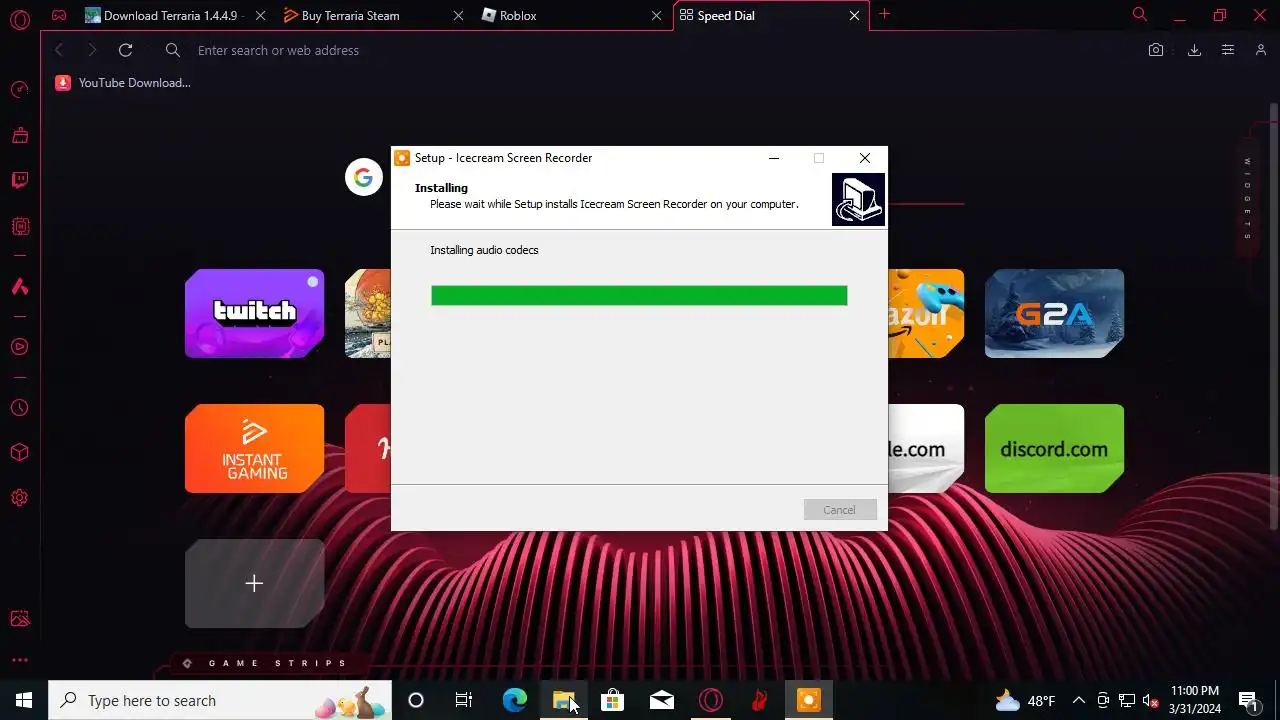Image resolution: width=1280 pixels, height=720 pixels.
Task: Open the Game Strips section
Action: click(266, 663)
